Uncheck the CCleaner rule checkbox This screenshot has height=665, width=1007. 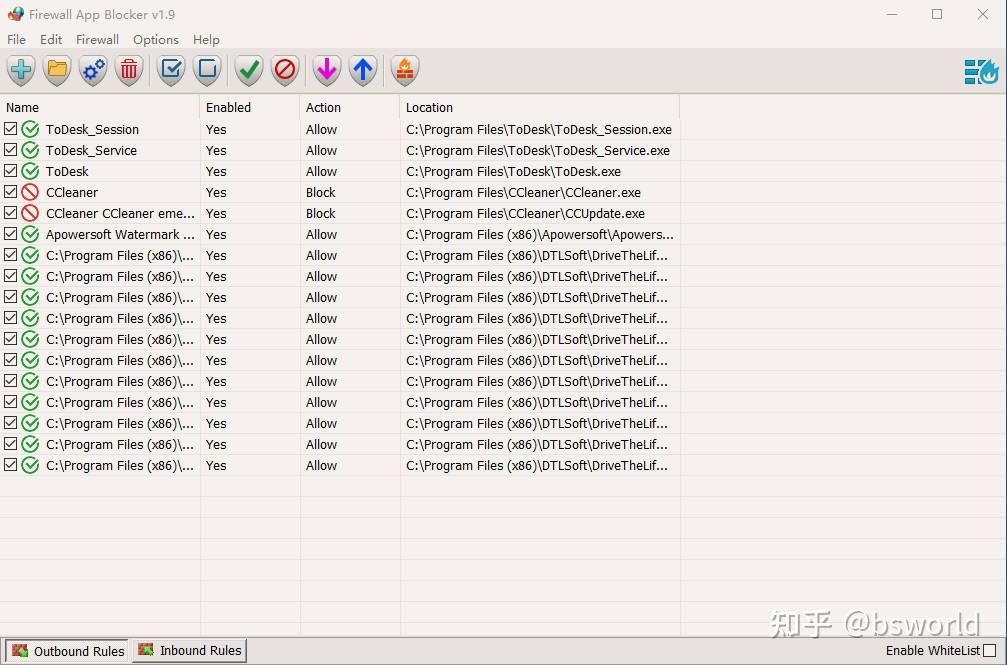pyautogui.click(x=10, y=191)
